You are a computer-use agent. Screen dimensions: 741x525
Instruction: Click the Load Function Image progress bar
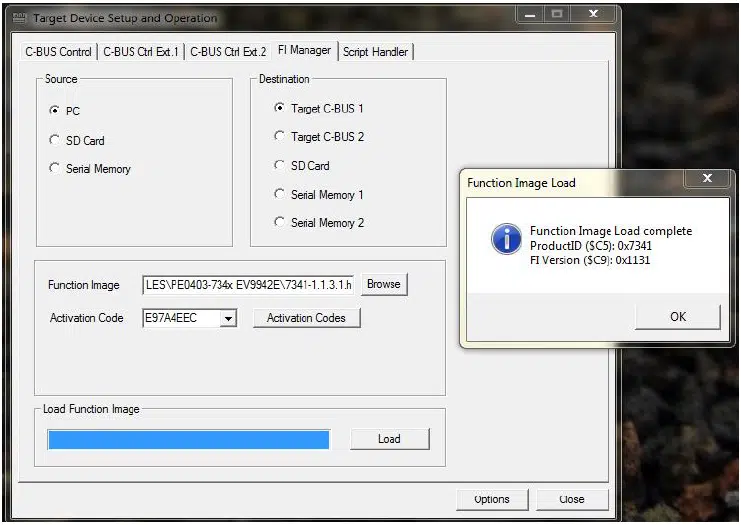pyautogui.click(x=188, y=439)
